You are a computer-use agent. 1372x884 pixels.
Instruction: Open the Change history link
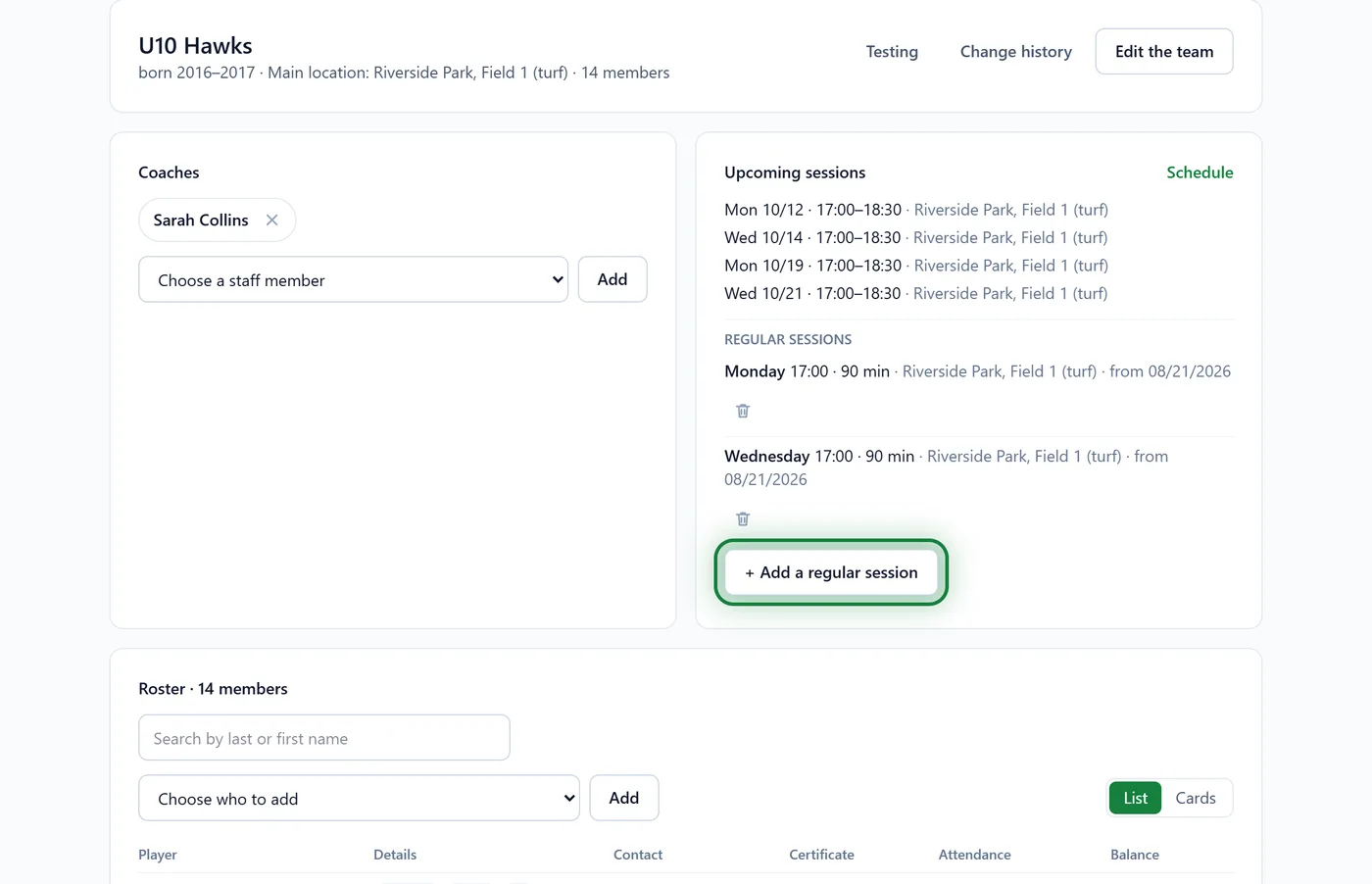click(1016, 51)
